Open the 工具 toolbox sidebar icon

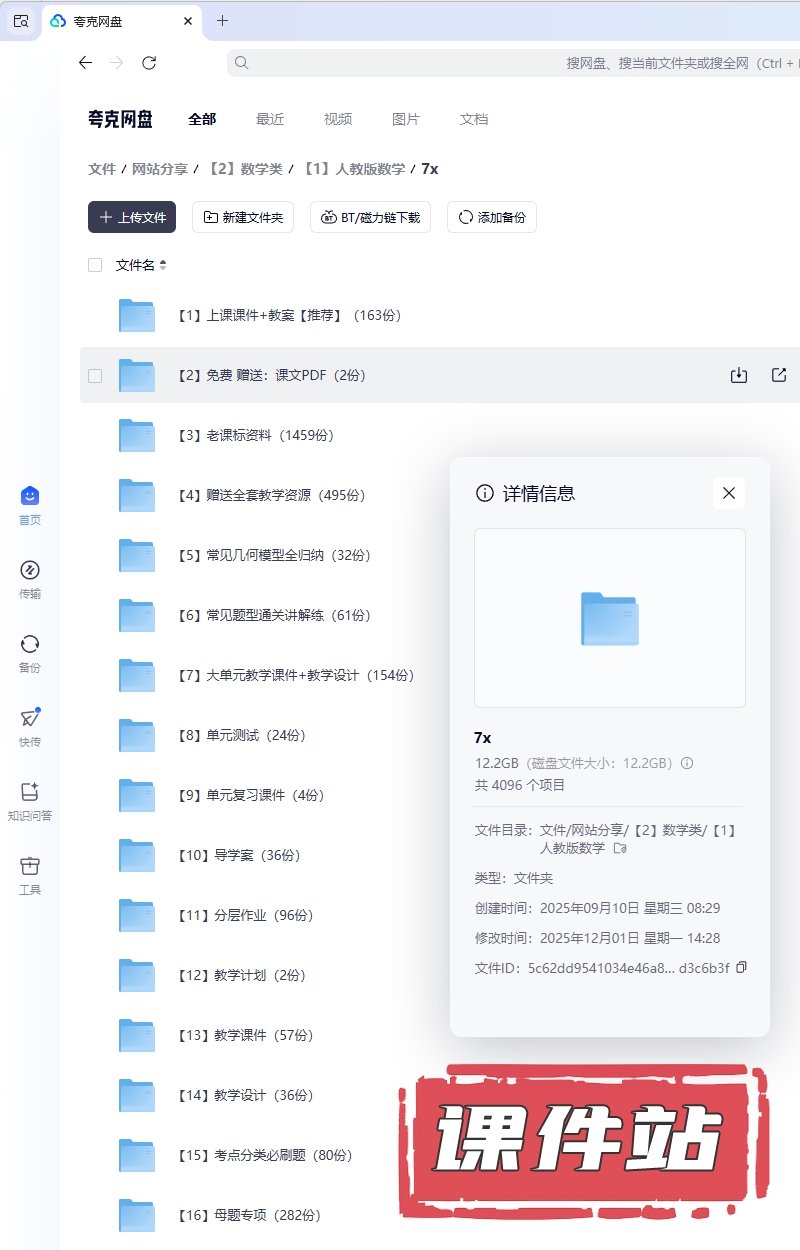coord(30,867)
